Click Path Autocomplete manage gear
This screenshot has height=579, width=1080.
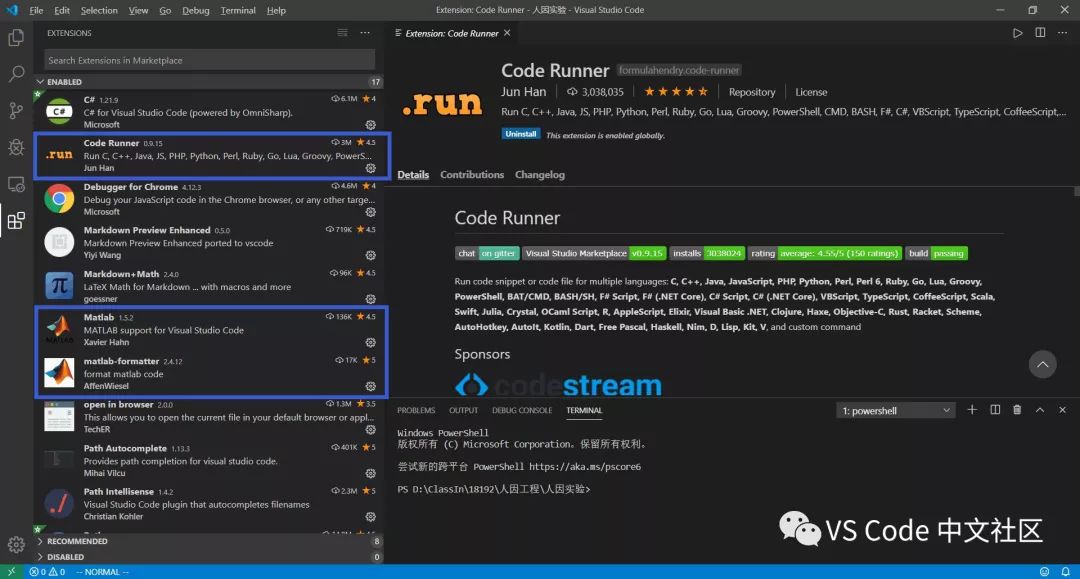pos(371,473)
